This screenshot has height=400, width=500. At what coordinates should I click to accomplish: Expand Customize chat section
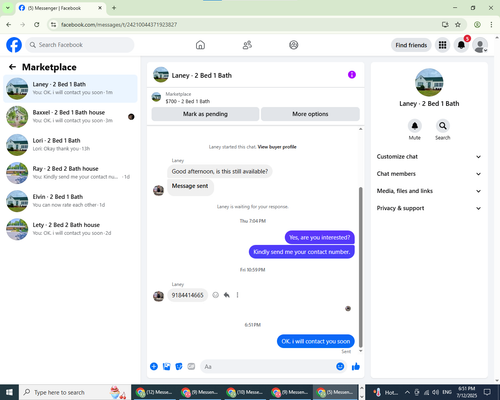pos(429,157)
